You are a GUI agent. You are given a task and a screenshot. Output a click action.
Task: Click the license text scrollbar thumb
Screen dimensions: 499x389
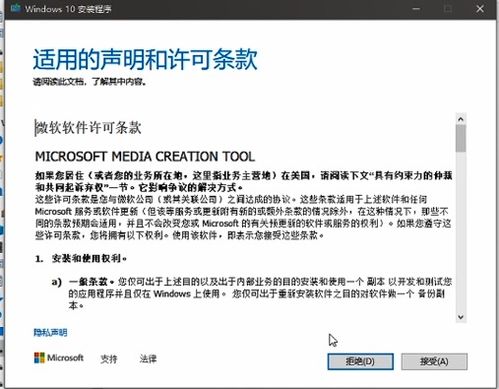click(461, 139)
